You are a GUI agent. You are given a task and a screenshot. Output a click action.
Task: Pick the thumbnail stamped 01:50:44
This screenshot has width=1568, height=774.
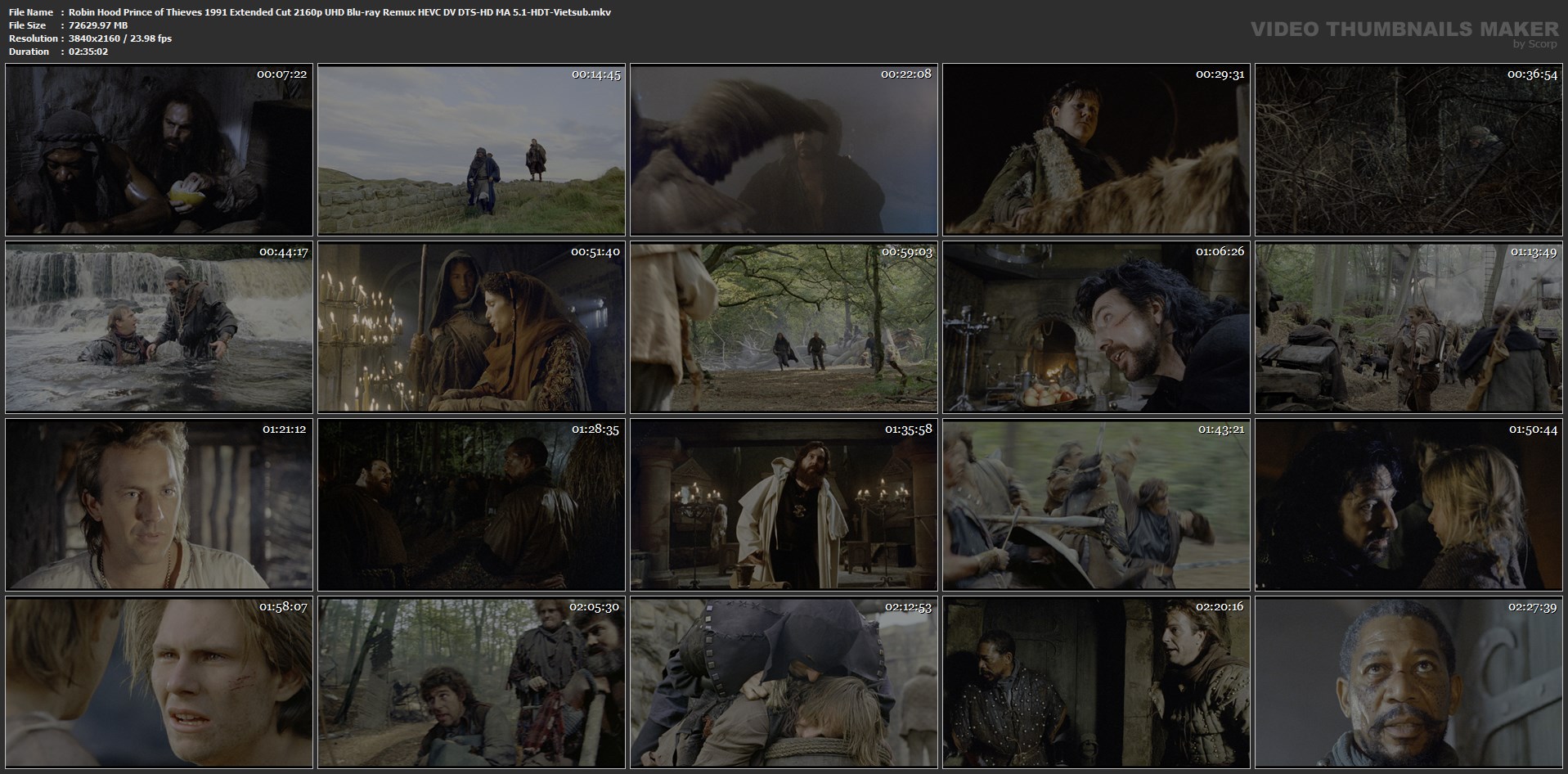1409,505
